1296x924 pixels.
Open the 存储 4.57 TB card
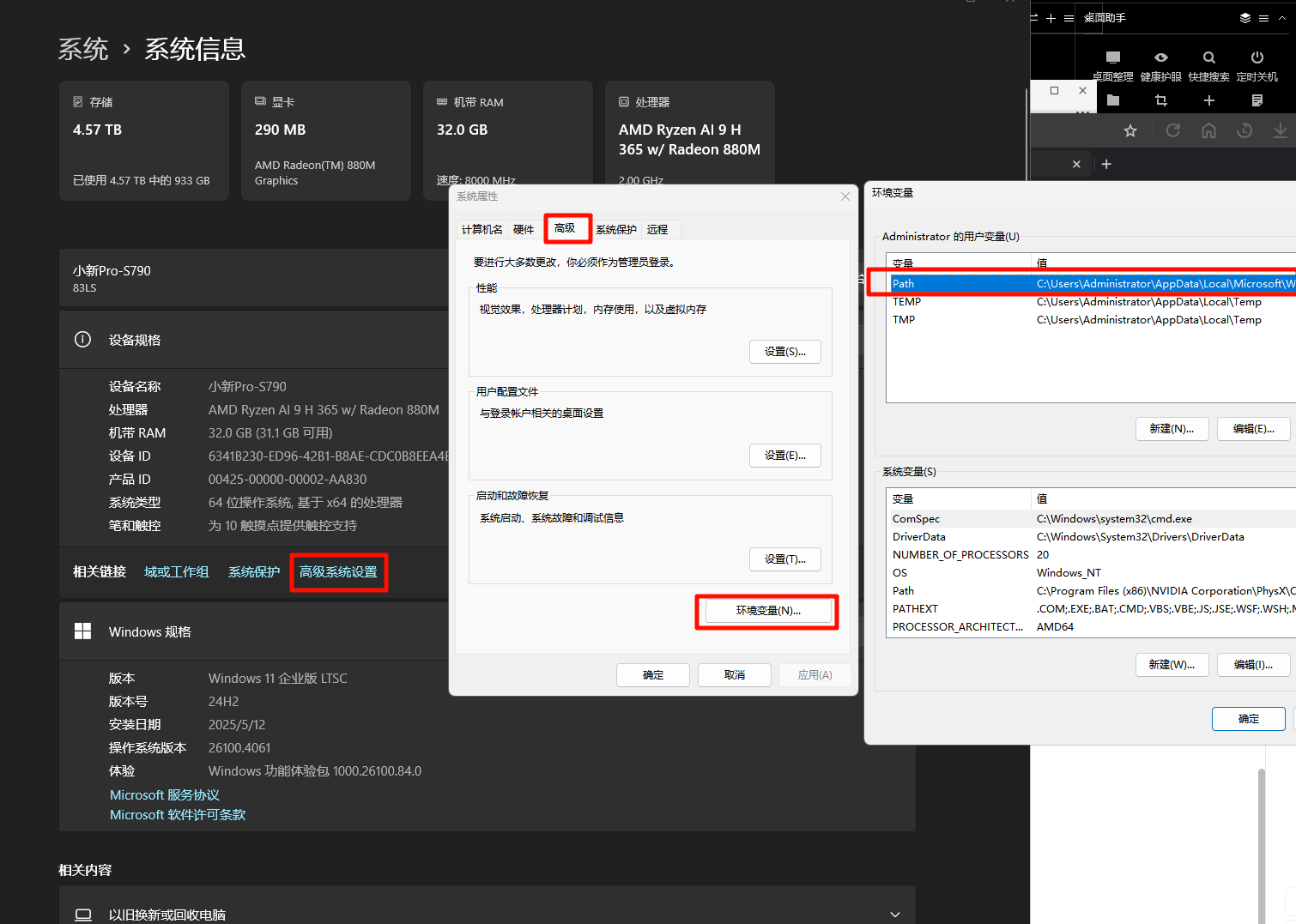[144, 141]
